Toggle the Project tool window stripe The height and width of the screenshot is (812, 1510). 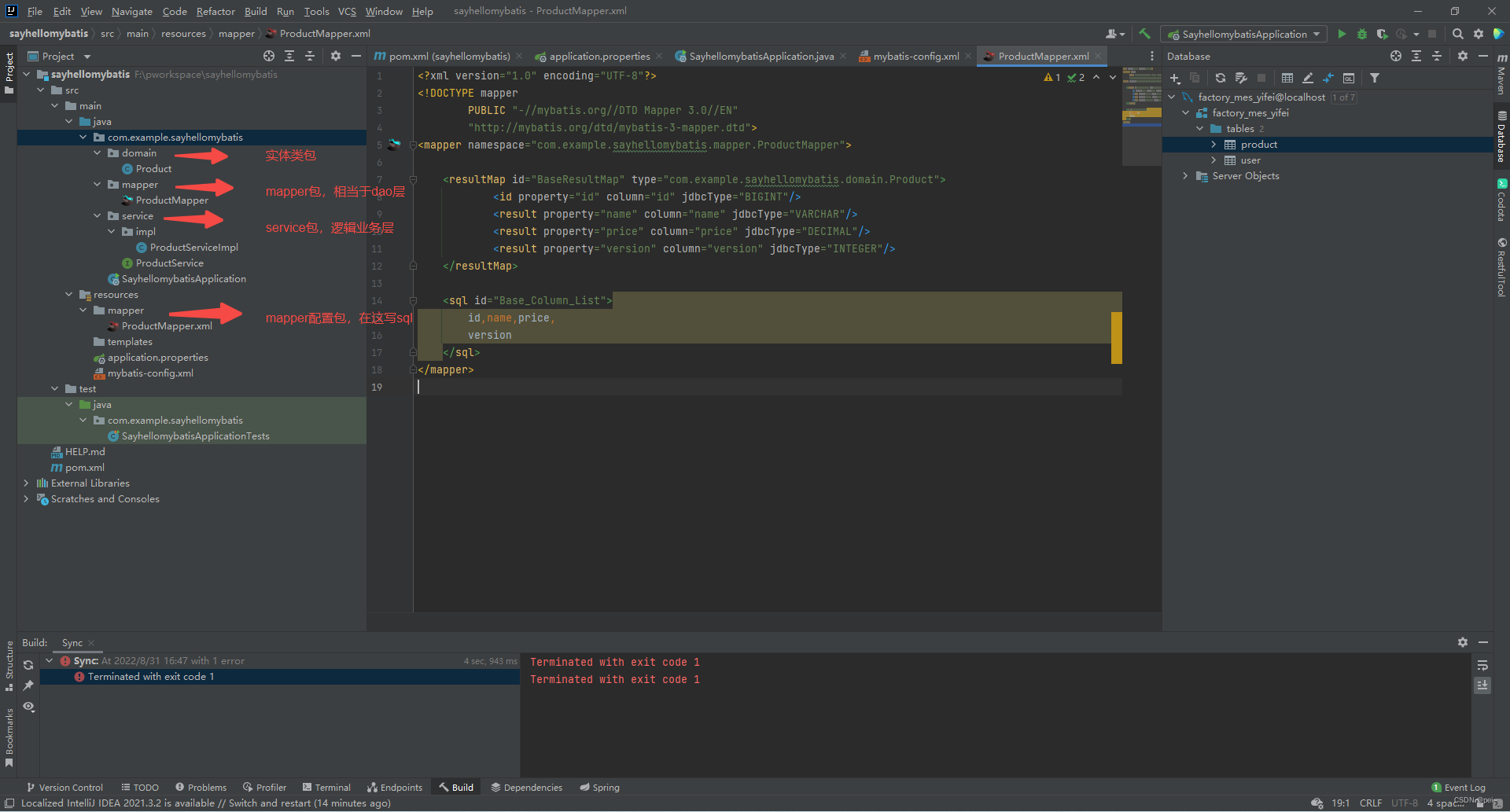[x=9, y=73]
